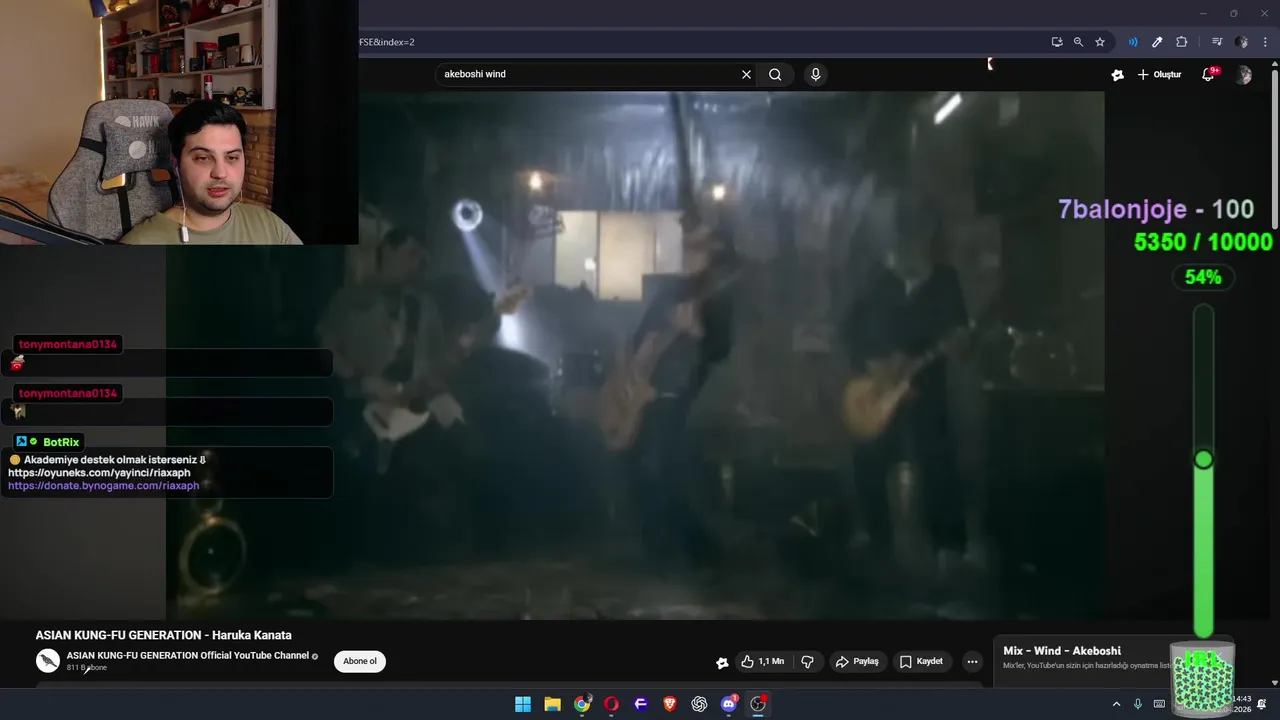1280x720 pixels.
Task: Clear the YouTube search box text
Action: click(746, 74)
